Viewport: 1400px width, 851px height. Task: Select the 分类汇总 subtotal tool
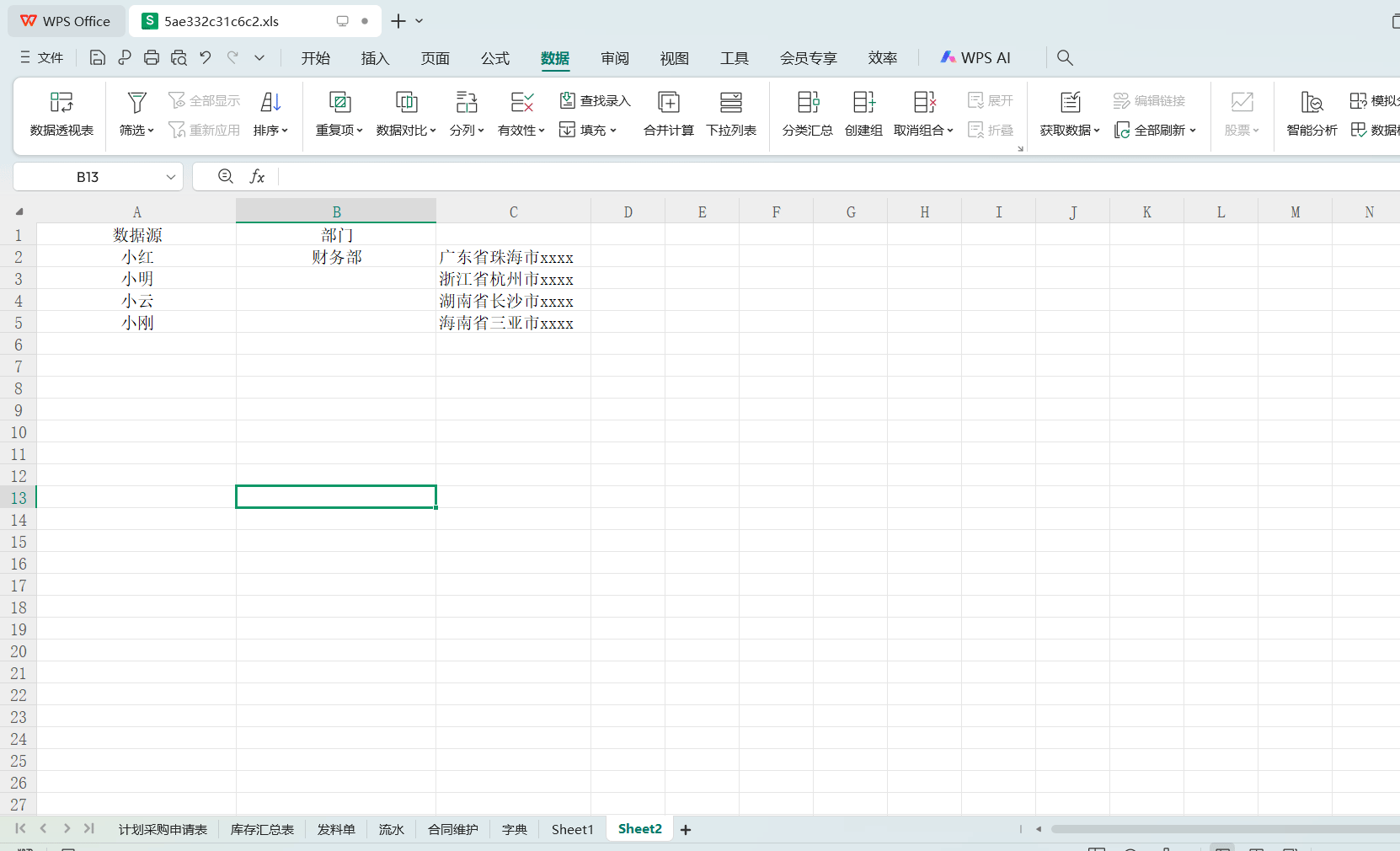[x=807, y=114]
